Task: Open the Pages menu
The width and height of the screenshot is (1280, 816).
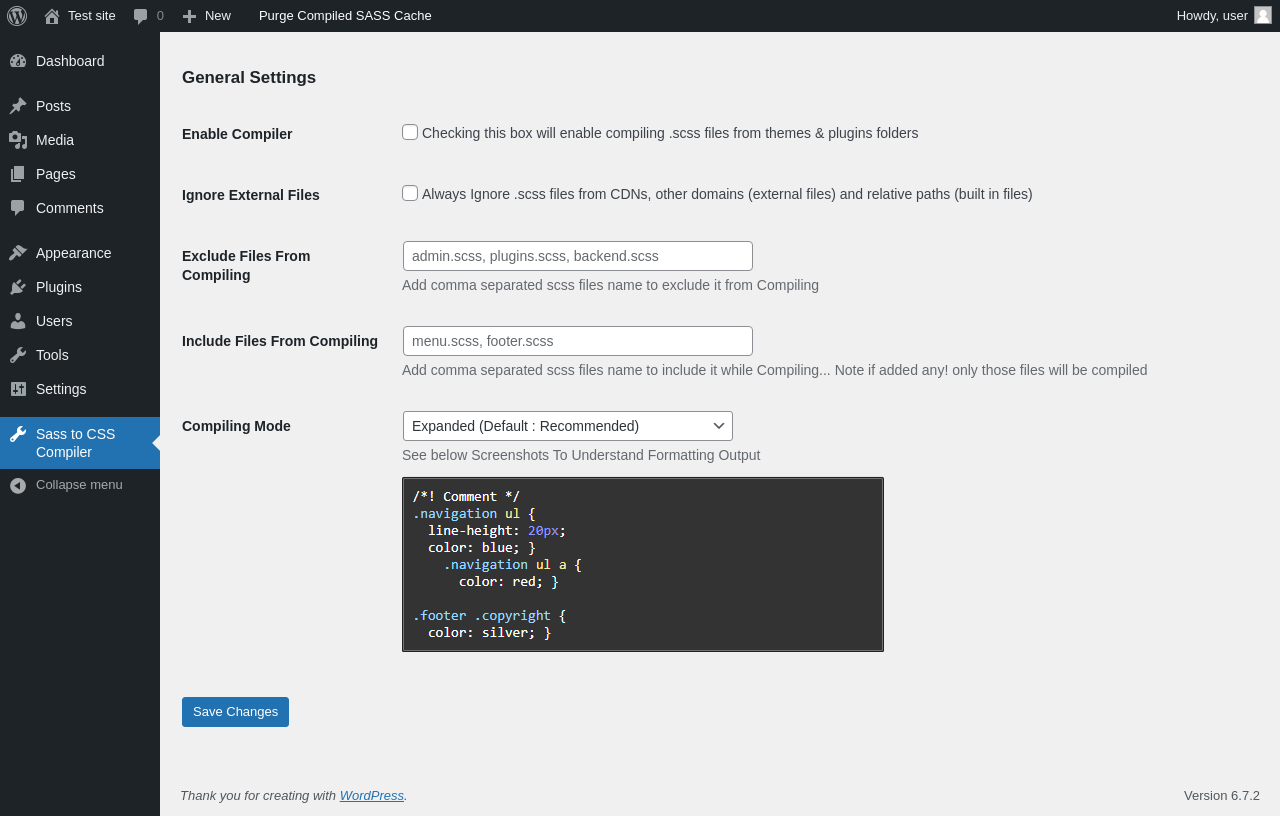Action: coord(80,174)
